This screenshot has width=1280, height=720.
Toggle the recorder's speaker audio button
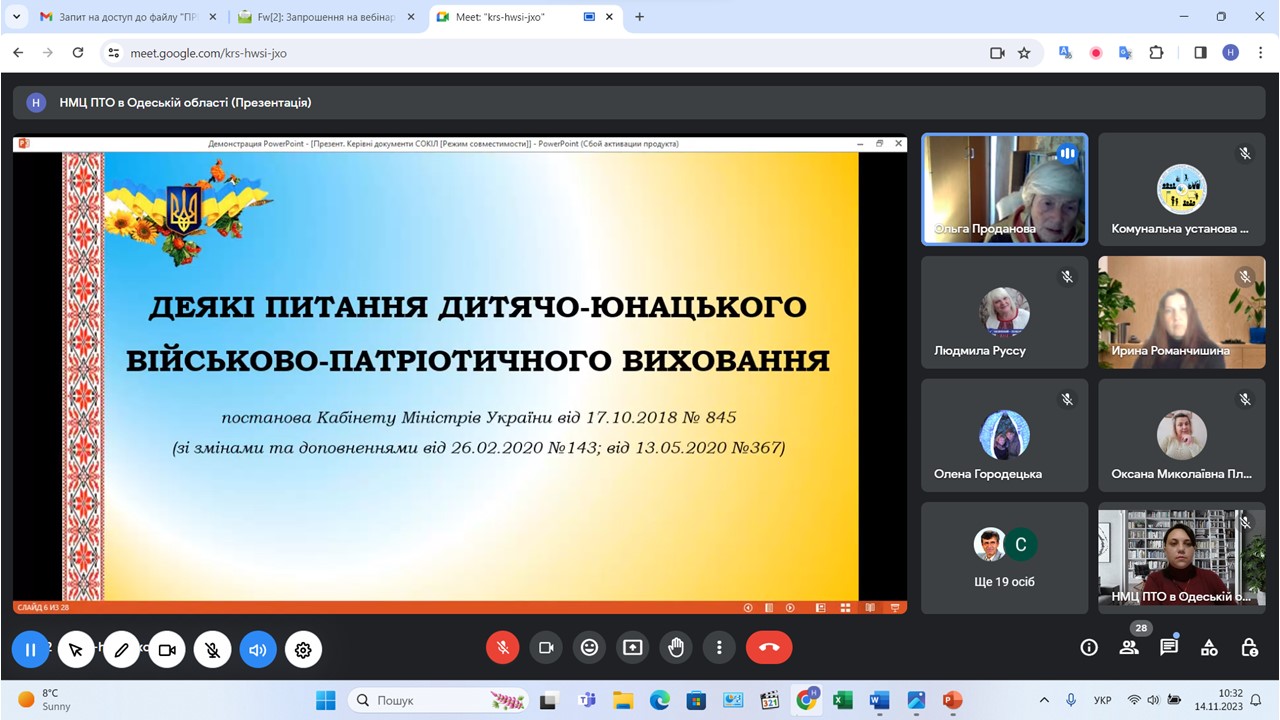(x=257, y=650)
